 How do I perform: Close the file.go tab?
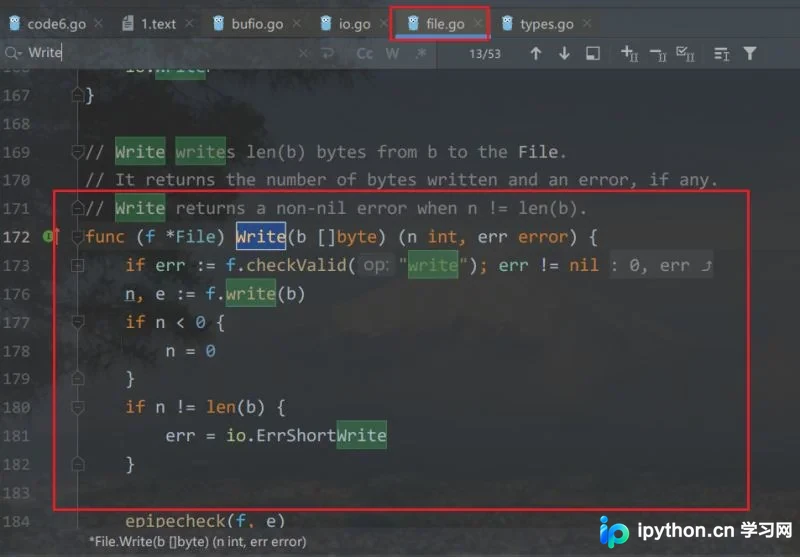coord(478,23)
